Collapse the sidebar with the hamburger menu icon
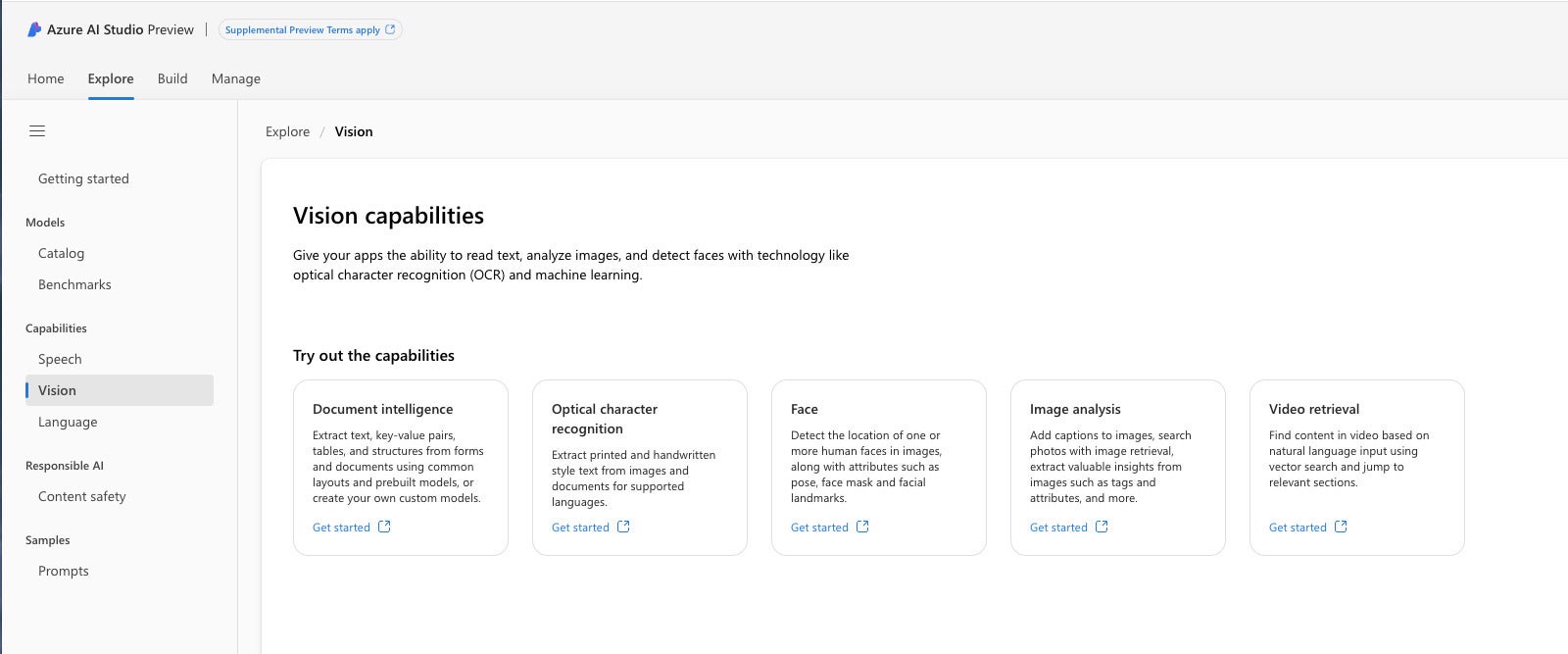1568x654 pixels. click(x=37, y=131)
